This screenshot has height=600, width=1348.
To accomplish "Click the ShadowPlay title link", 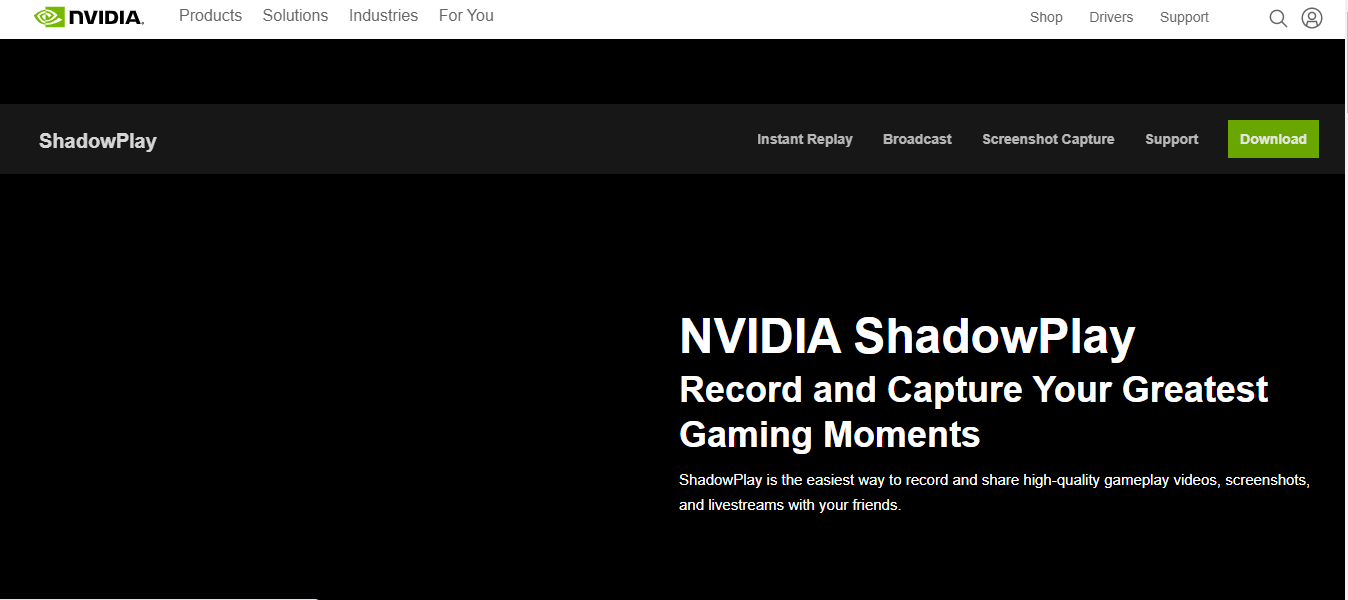I will (98, 140).
